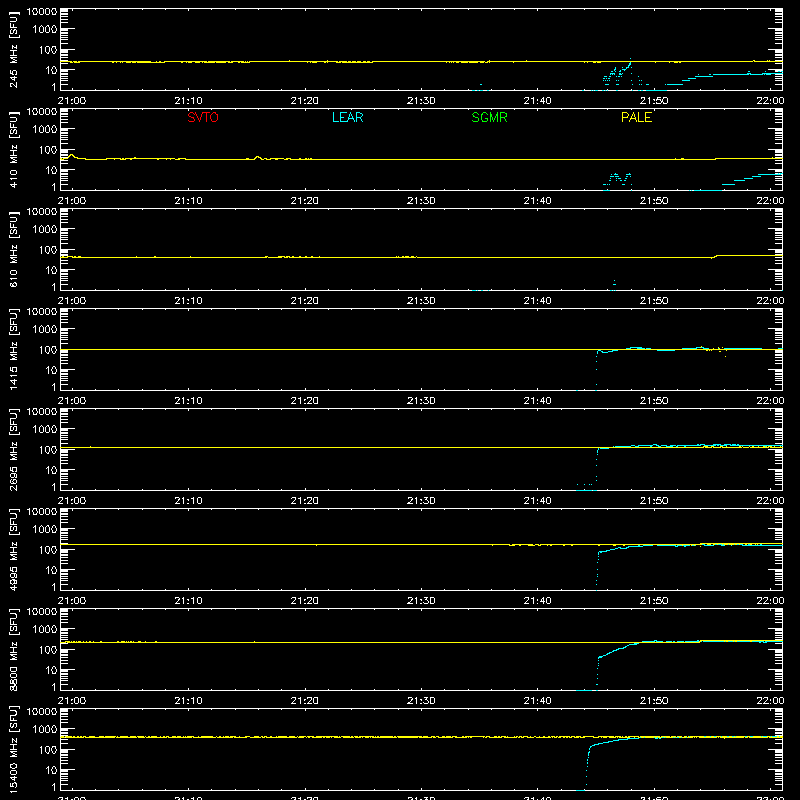Select the 2695 MHz [SFU] axis title
The image size is (800, 800).
point(13,449)
